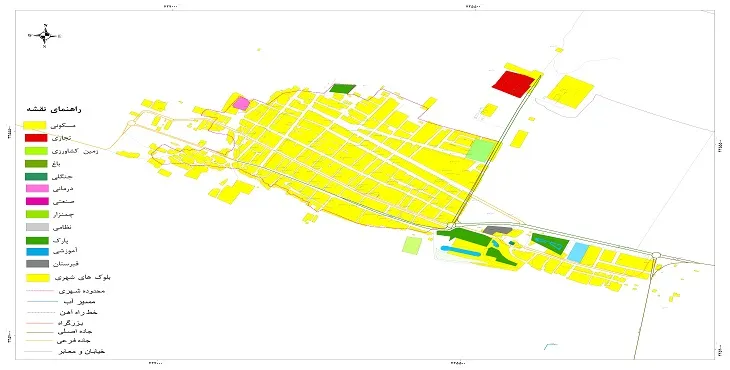
Task: Click the legend label جاده اصلی
Action: point(74,331)
